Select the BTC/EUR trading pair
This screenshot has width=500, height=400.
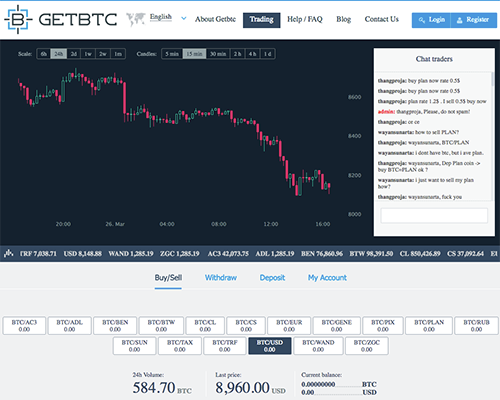click(289, 326)
